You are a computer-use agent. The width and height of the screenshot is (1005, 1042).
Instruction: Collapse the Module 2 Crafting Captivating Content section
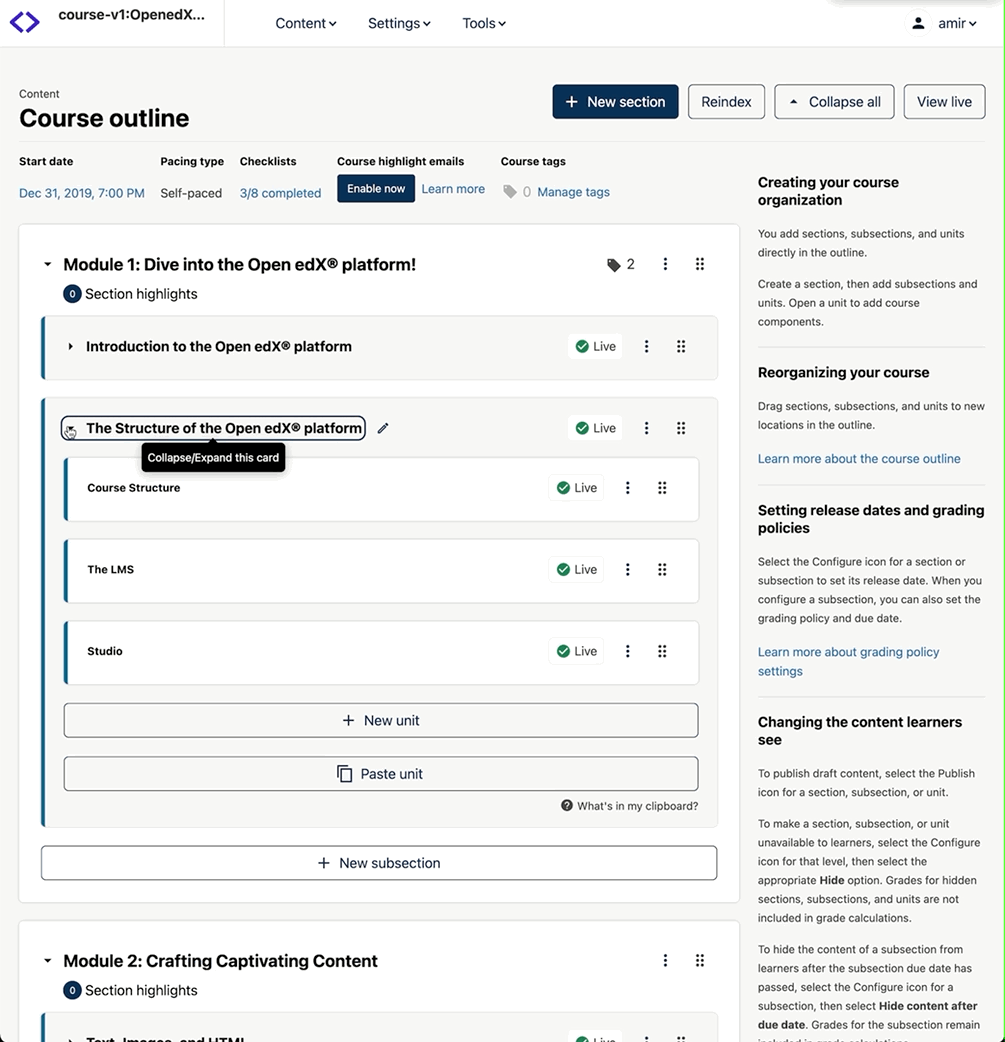(47, 961)
